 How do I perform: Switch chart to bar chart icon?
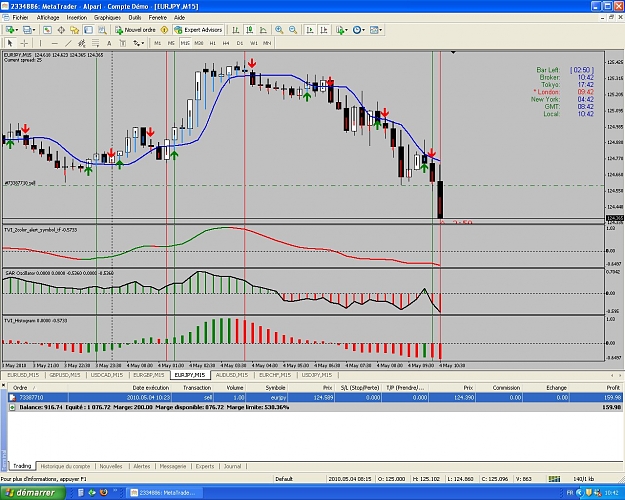(x=236, y=30)
